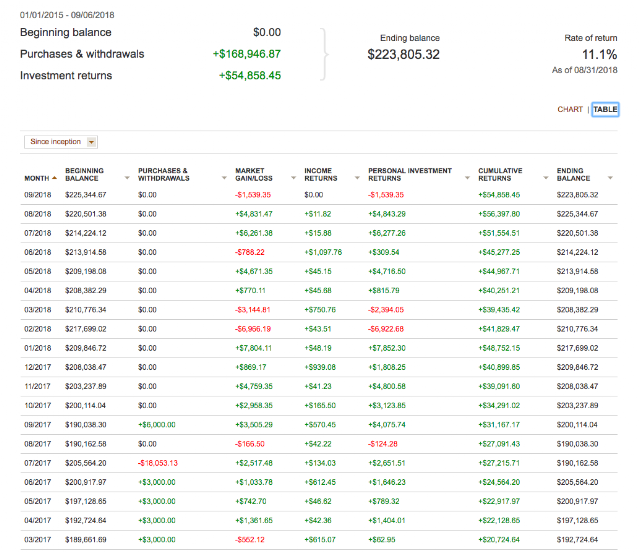The width and height of the screenshot is (640, 553).
Task: Click Cumulative Returns column sort arrow
Action: coord(546,178)
